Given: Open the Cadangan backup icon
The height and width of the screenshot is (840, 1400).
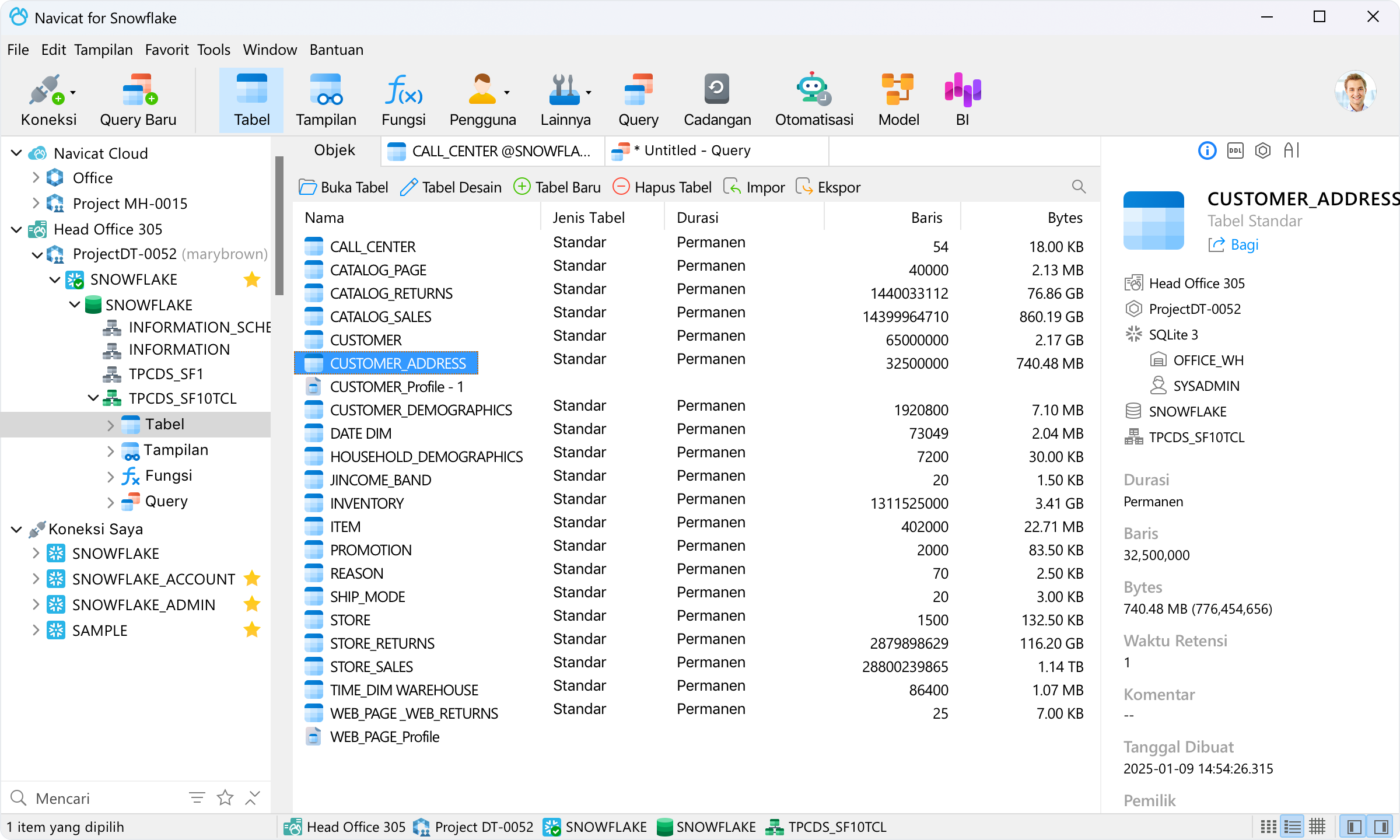Looking at the screenshot, I should 717,100.
